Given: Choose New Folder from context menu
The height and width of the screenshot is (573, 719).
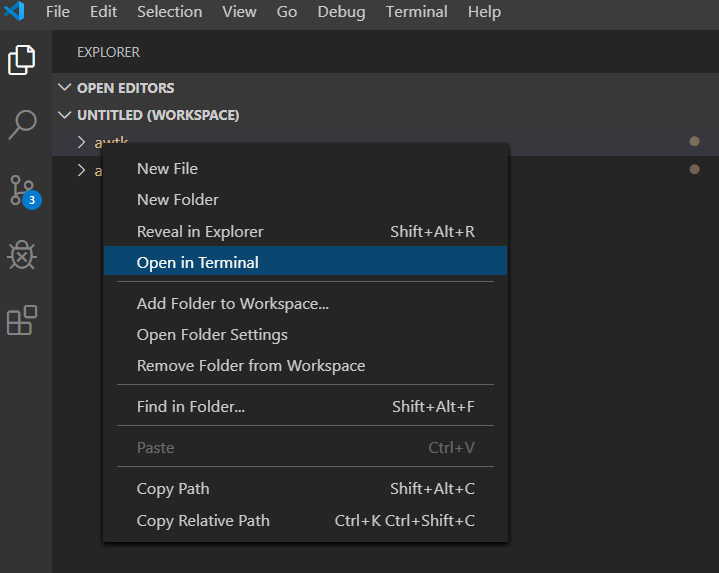Looking at the screenshot, I should 305,200.
